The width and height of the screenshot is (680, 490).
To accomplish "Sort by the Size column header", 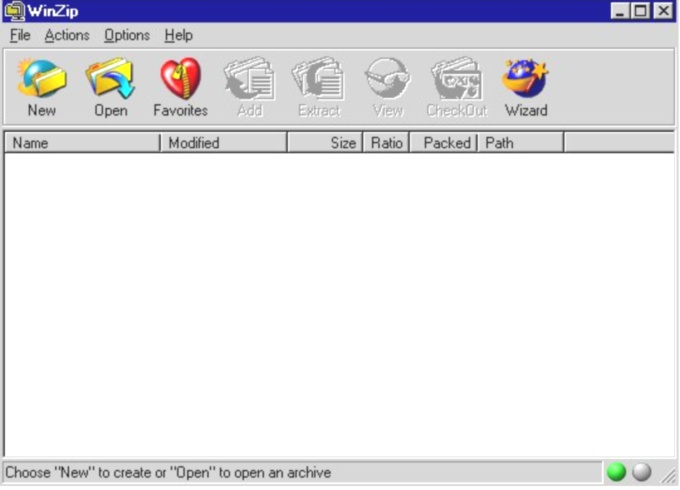I will pos(325,143).
